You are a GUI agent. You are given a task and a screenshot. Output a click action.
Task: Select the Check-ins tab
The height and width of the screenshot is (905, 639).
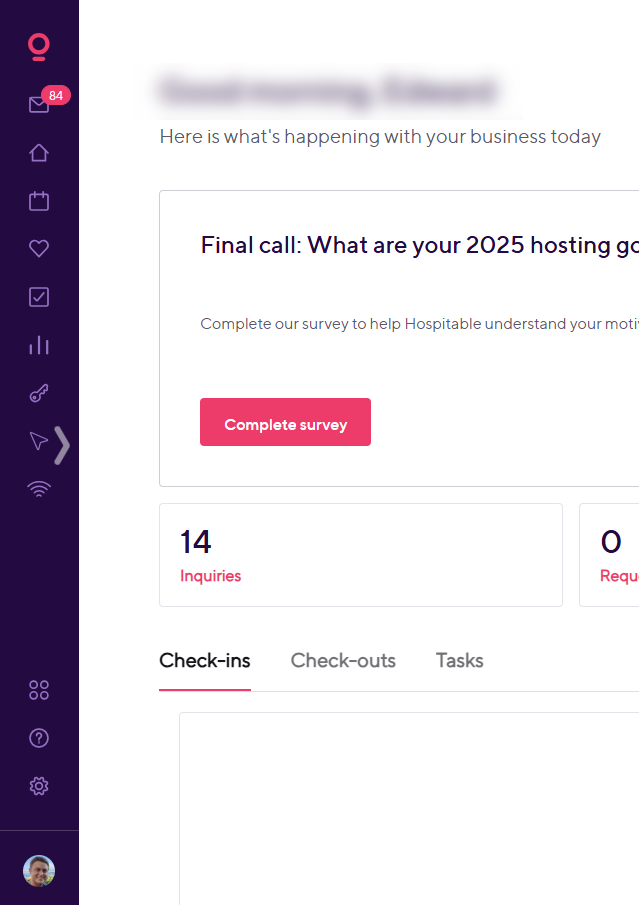pos(205,661)
